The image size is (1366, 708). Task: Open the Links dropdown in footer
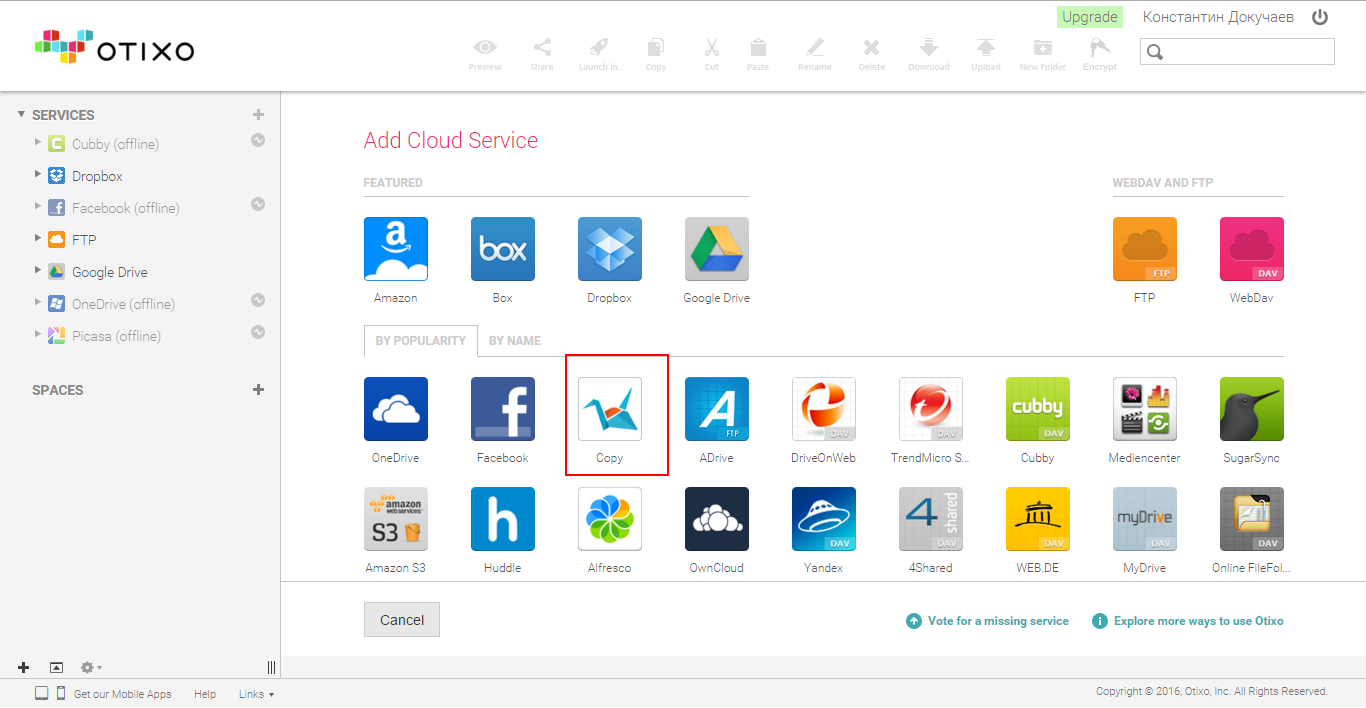(x=256, y=694)
